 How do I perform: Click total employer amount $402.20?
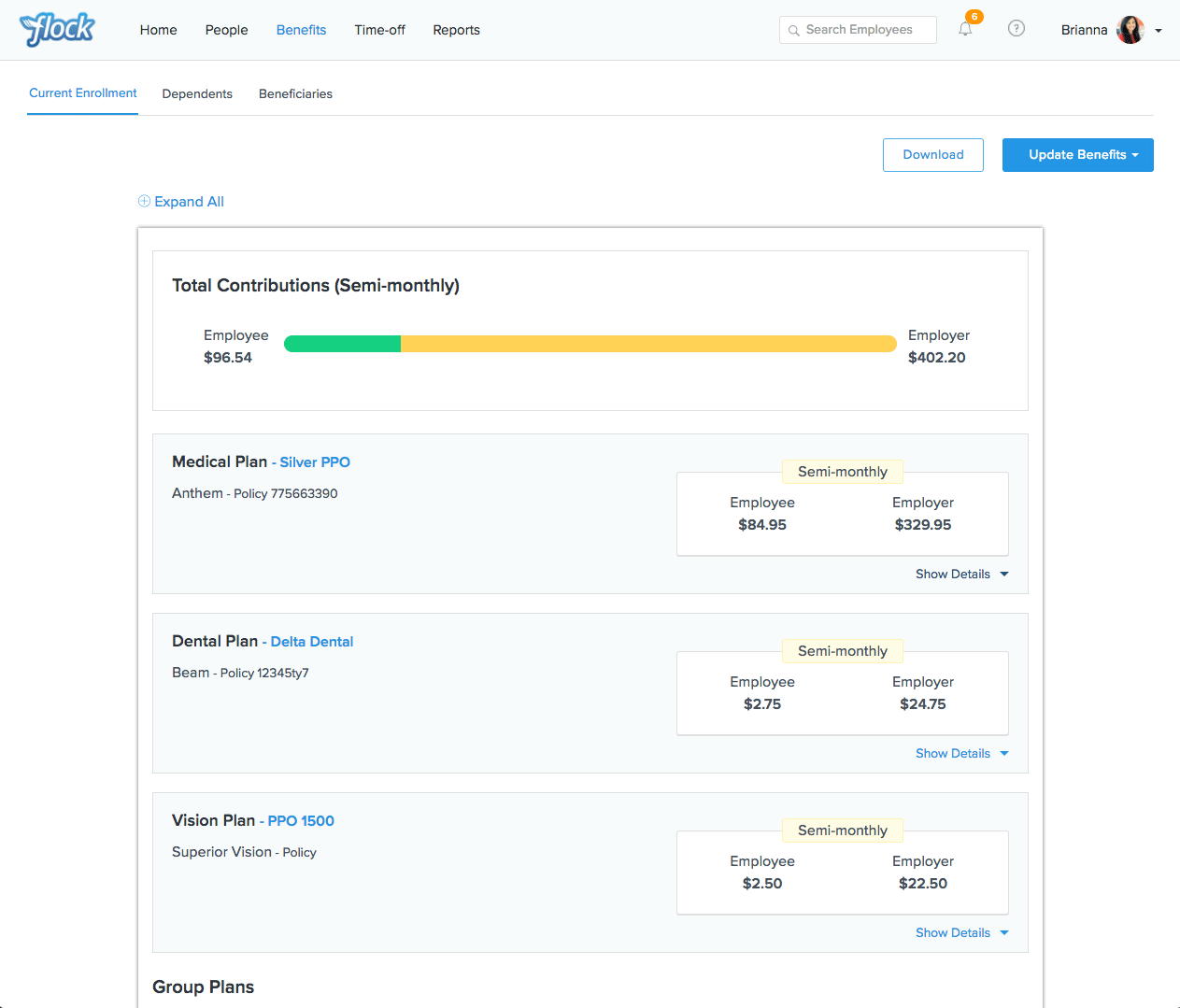[937, 358]
